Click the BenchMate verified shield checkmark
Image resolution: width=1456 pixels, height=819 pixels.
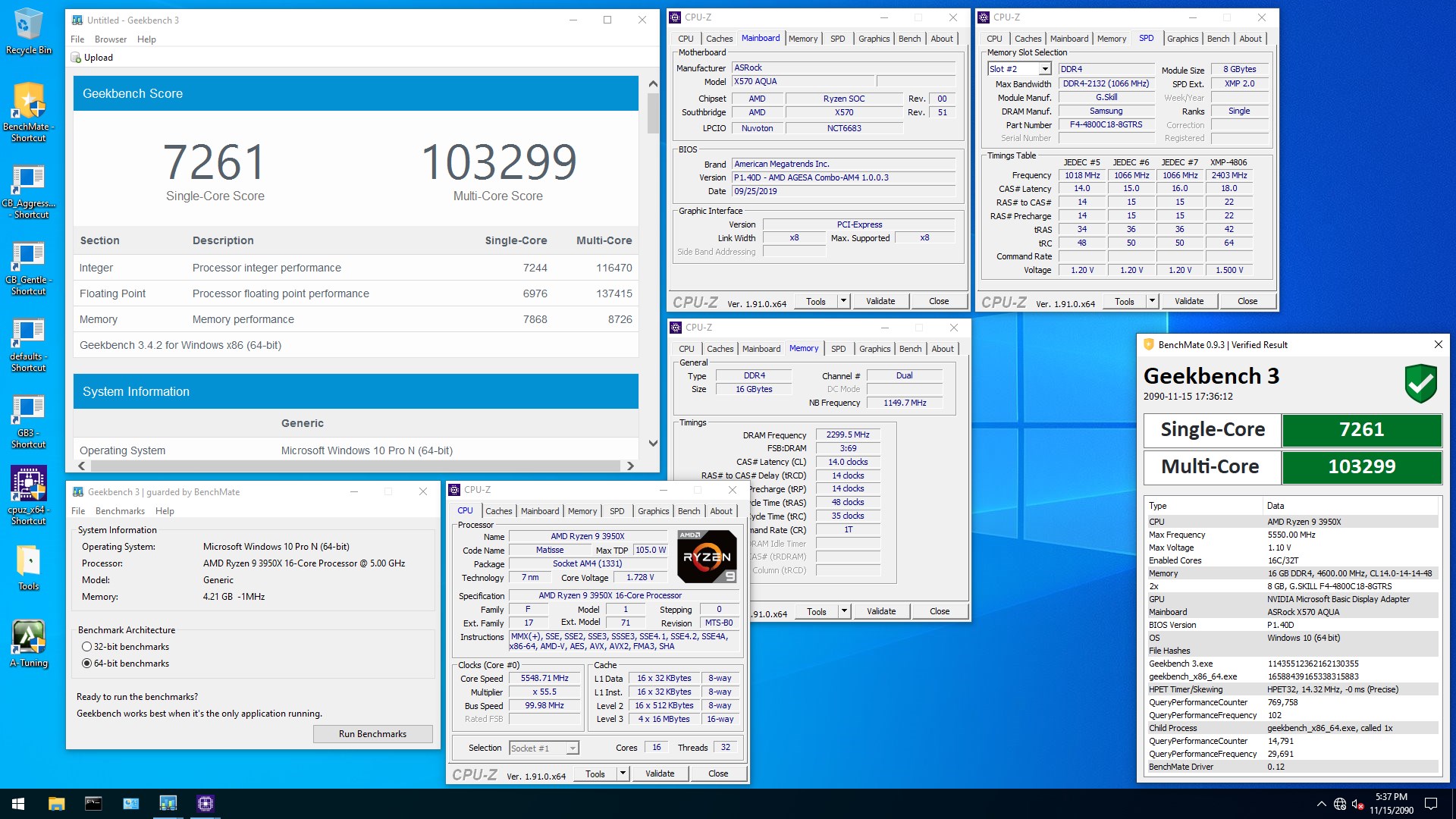[x=1420, y=383]
